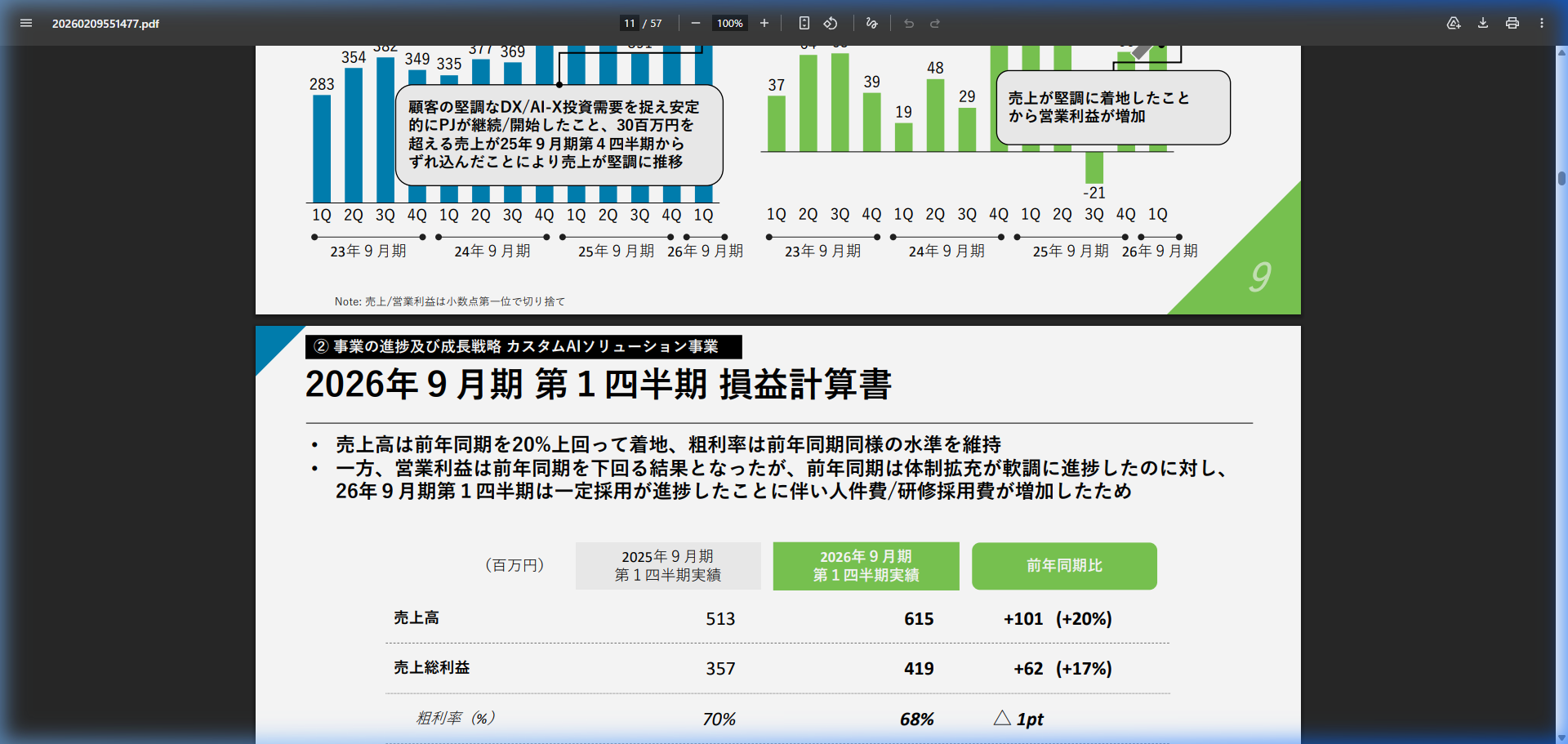Rotate the page counterclockwise
The width and height of the screenshot is (1568, 744).
click(x=831, y=23)
